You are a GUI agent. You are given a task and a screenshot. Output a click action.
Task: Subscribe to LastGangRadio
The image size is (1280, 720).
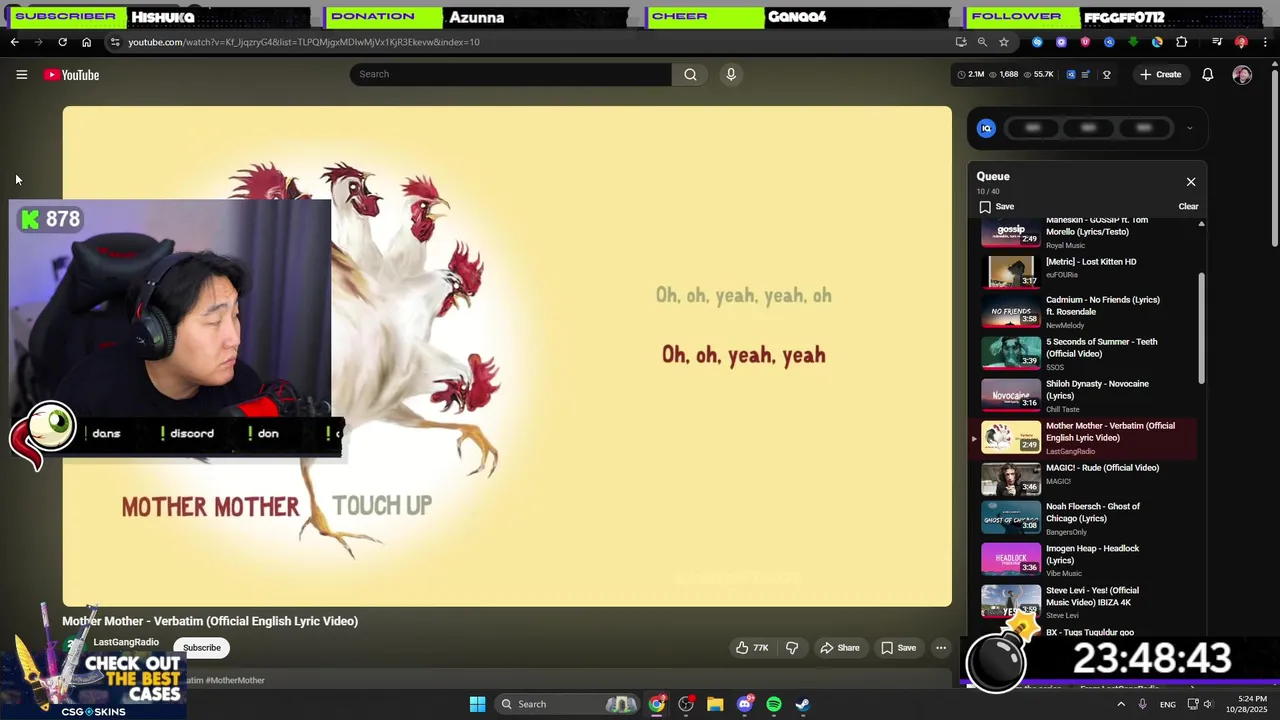point(202,648)
